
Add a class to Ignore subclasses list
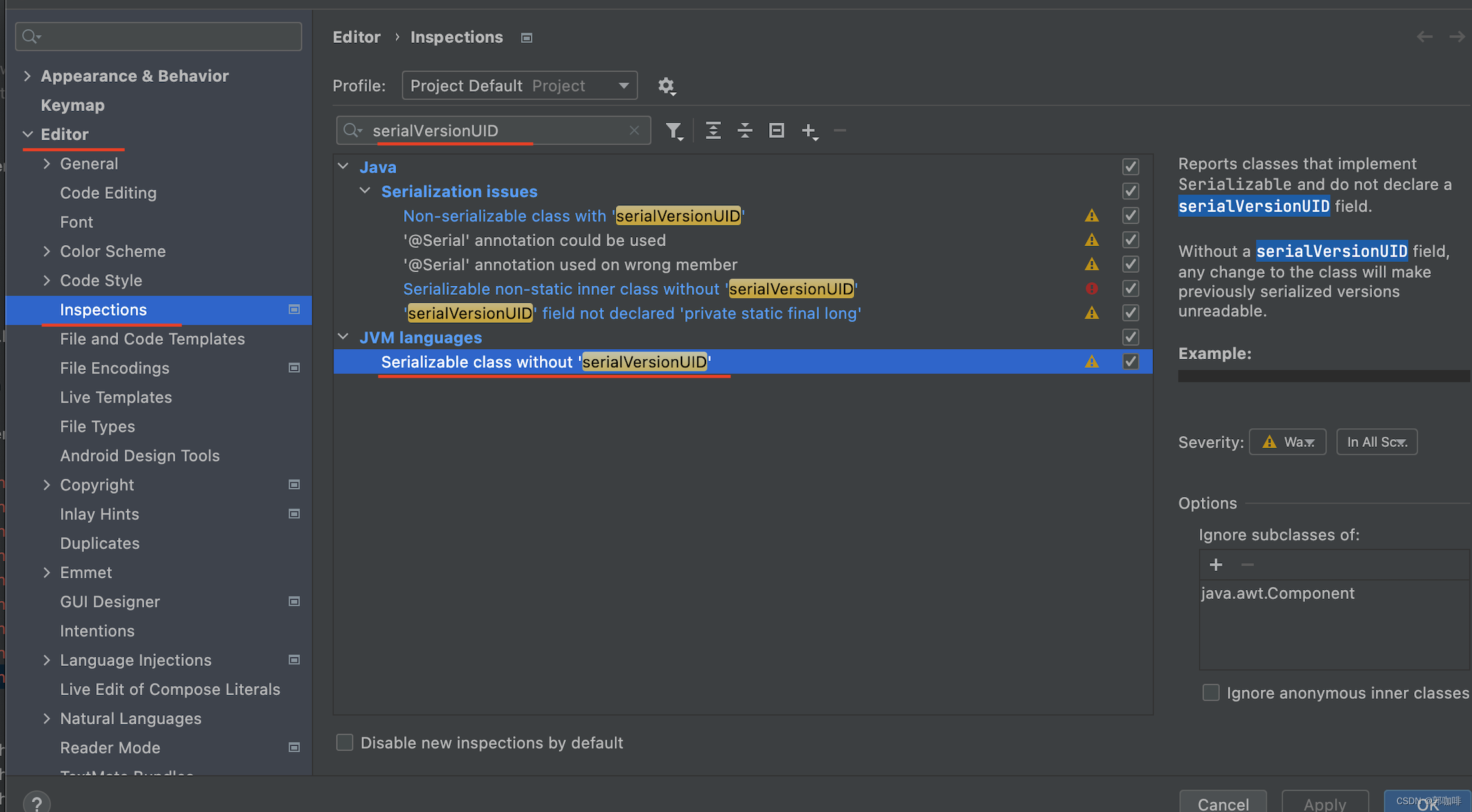[x=1215, y=565]
